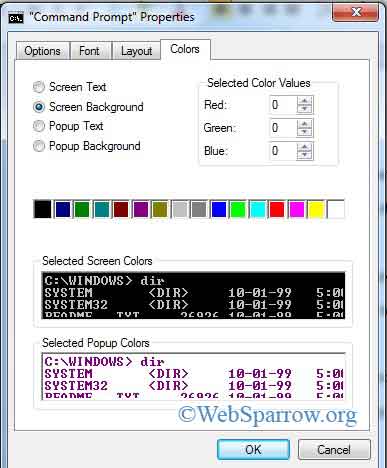The height and width of the screenshot is (468, 387).
Task: Click the Command Prompt icon in title bar
Action: (16, 18)
